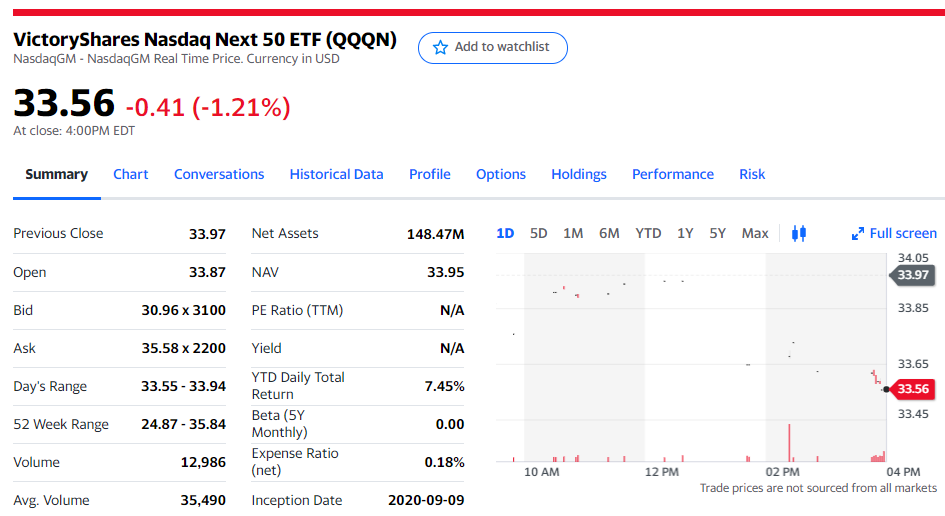
Task: Click Day's Range value 33.55 - 33.94
Action: pyautogui.click(x=183, y=386)
